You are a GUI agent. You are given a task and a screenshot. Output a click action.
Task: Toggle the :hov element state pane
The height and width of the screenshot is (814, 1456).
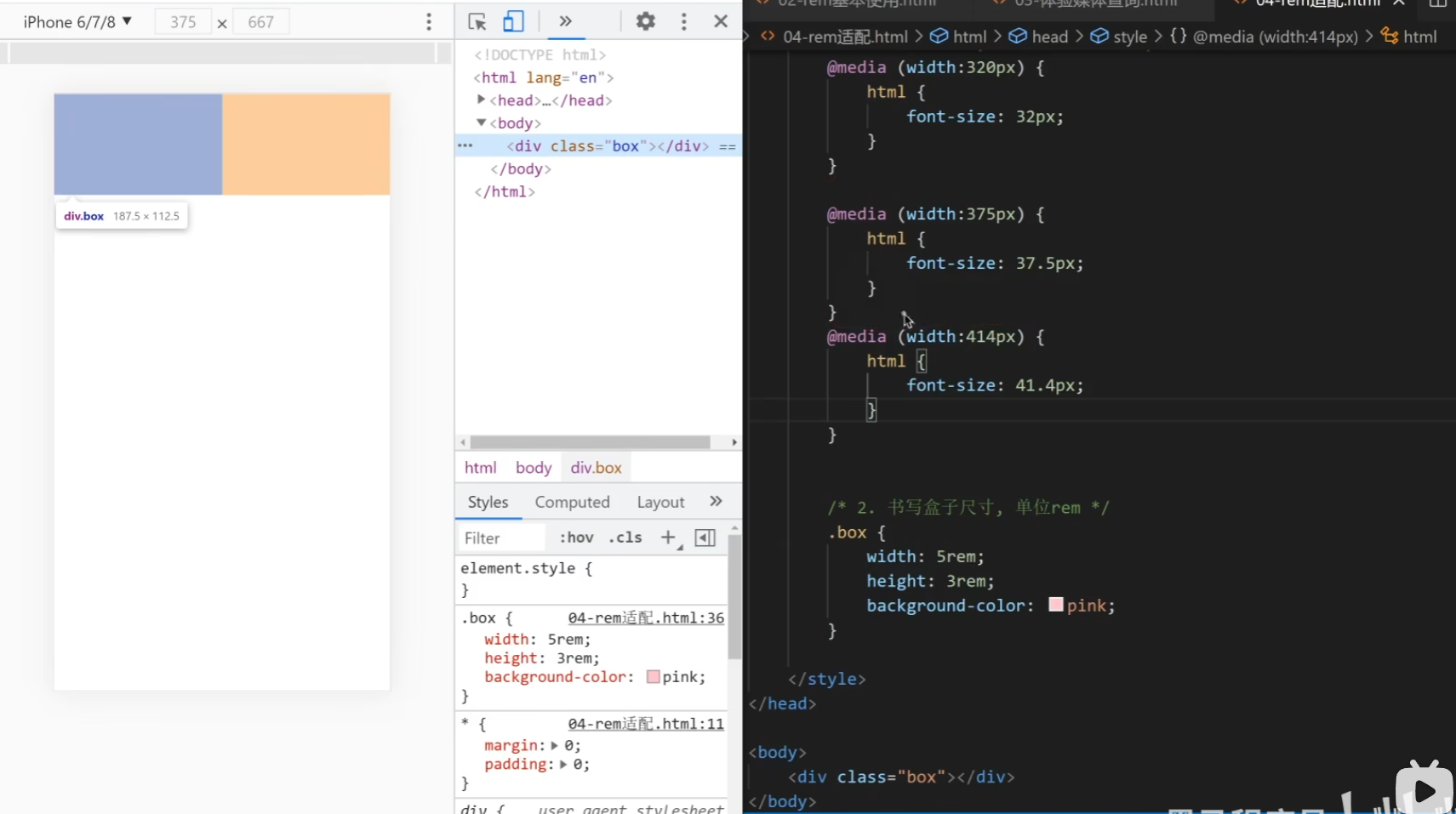576,538
